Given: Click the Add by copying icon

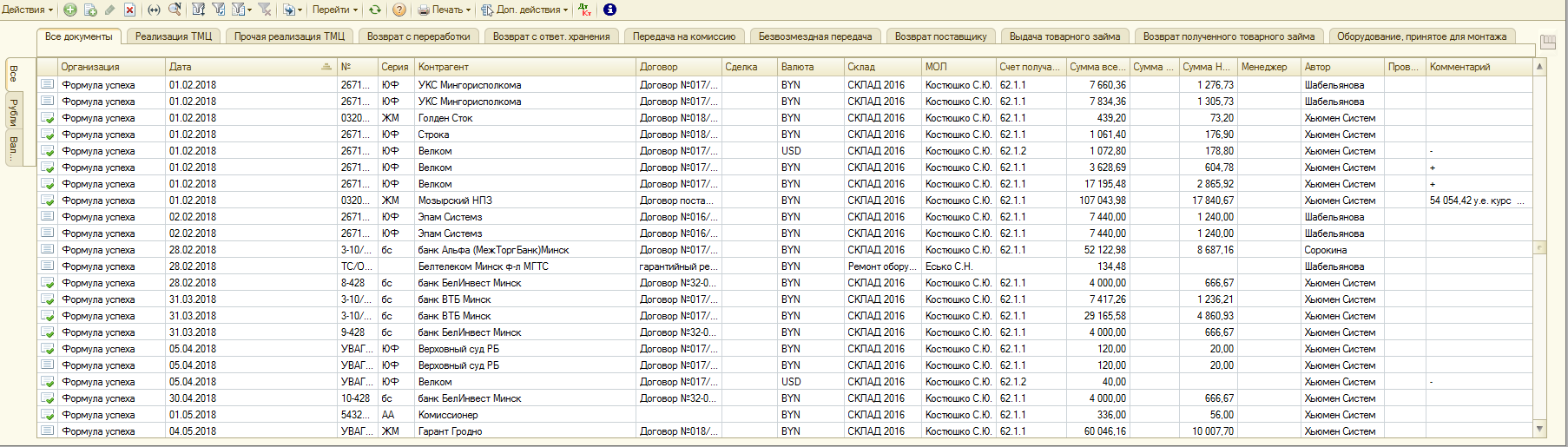Looking at the screenshot, I should pyautogui.click(x=90, y=10).
